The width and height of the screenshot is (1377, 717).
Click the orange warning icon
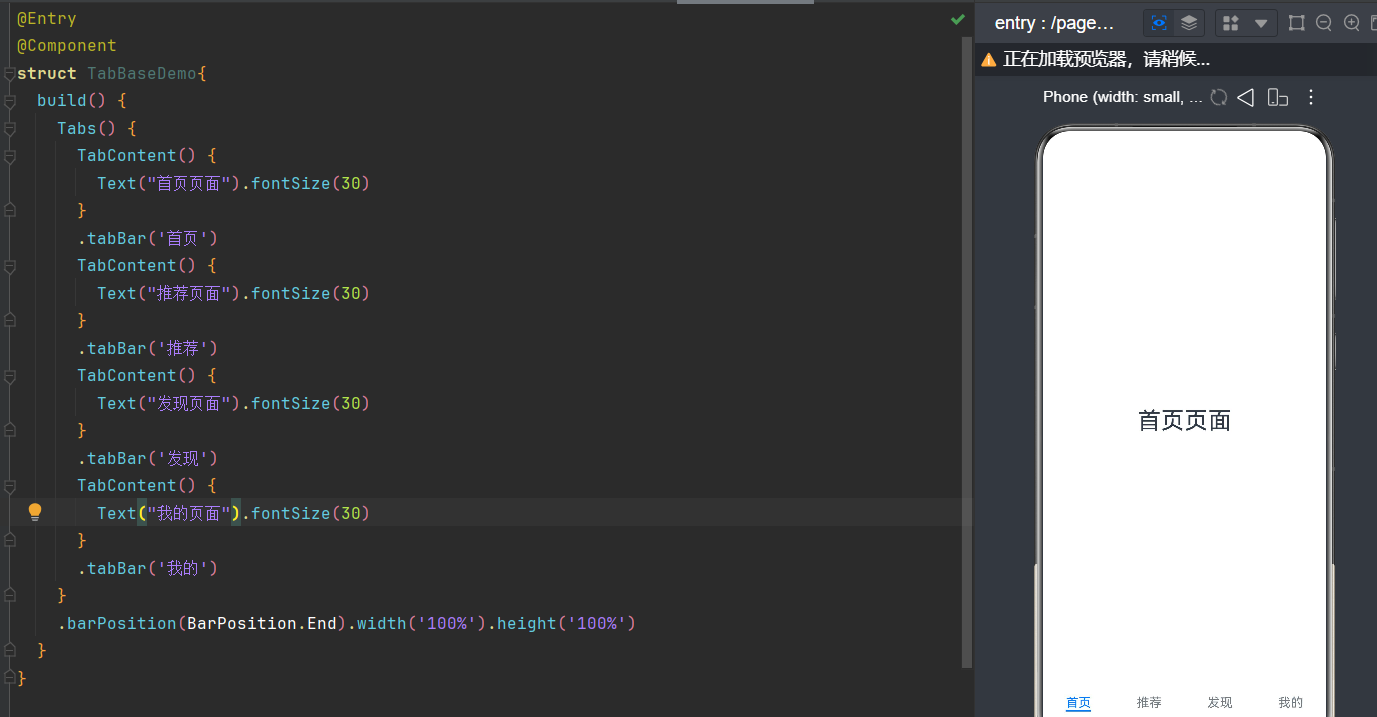coord(989,60)
